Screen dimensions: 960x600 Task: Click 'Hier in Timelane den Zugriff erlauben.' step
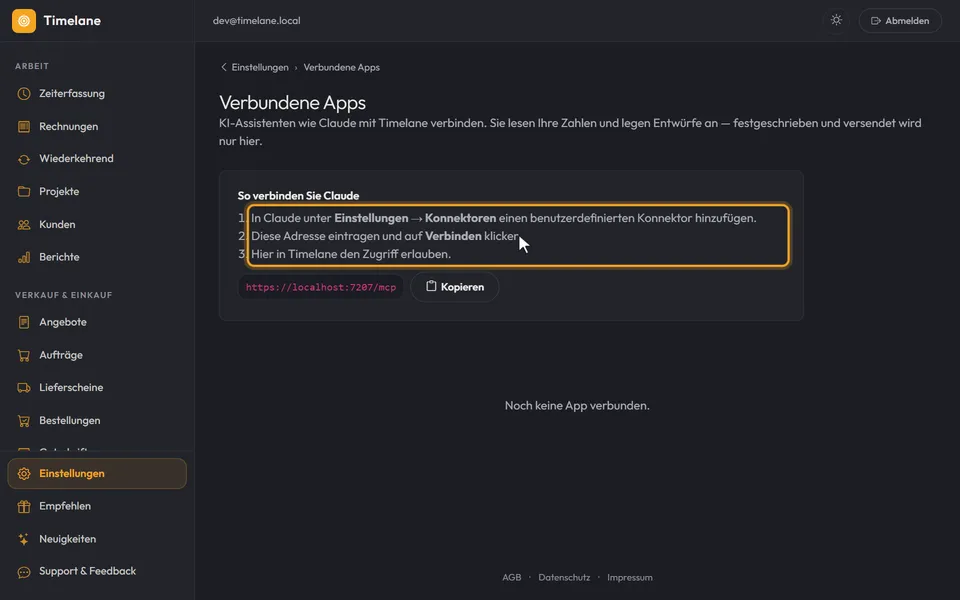click(x=351, y=254)
